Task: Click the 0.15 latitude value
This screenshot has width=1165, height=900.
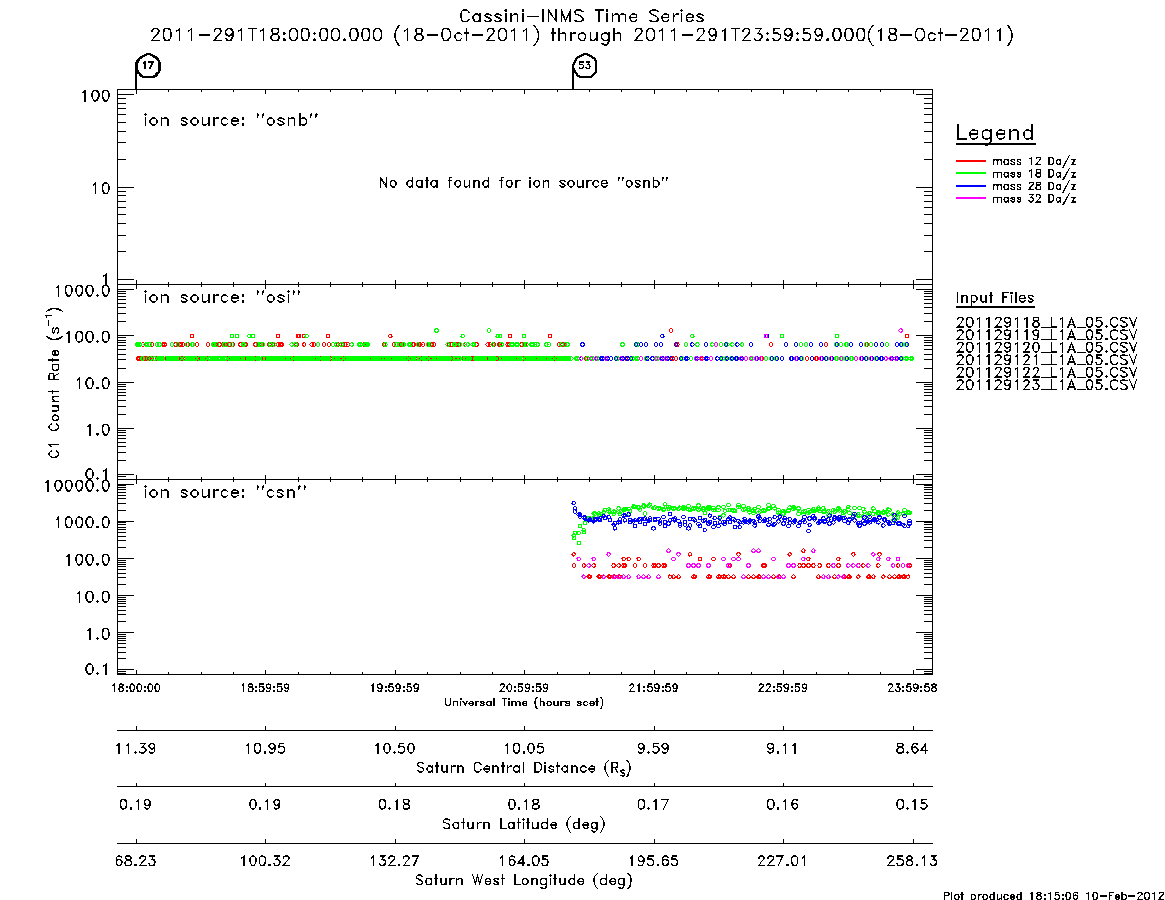Action: click(x=912, y=804)
